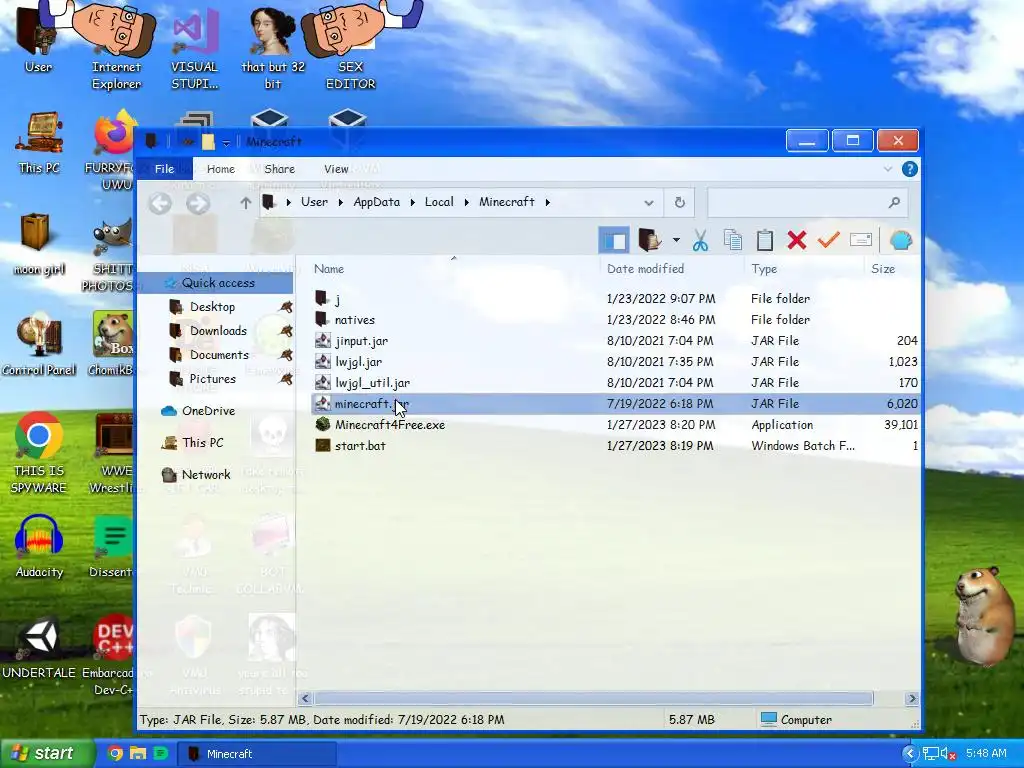Toggle the preview pane layout icon
This screenshot has width=1024, height=768.
click(x=614, y=240)
